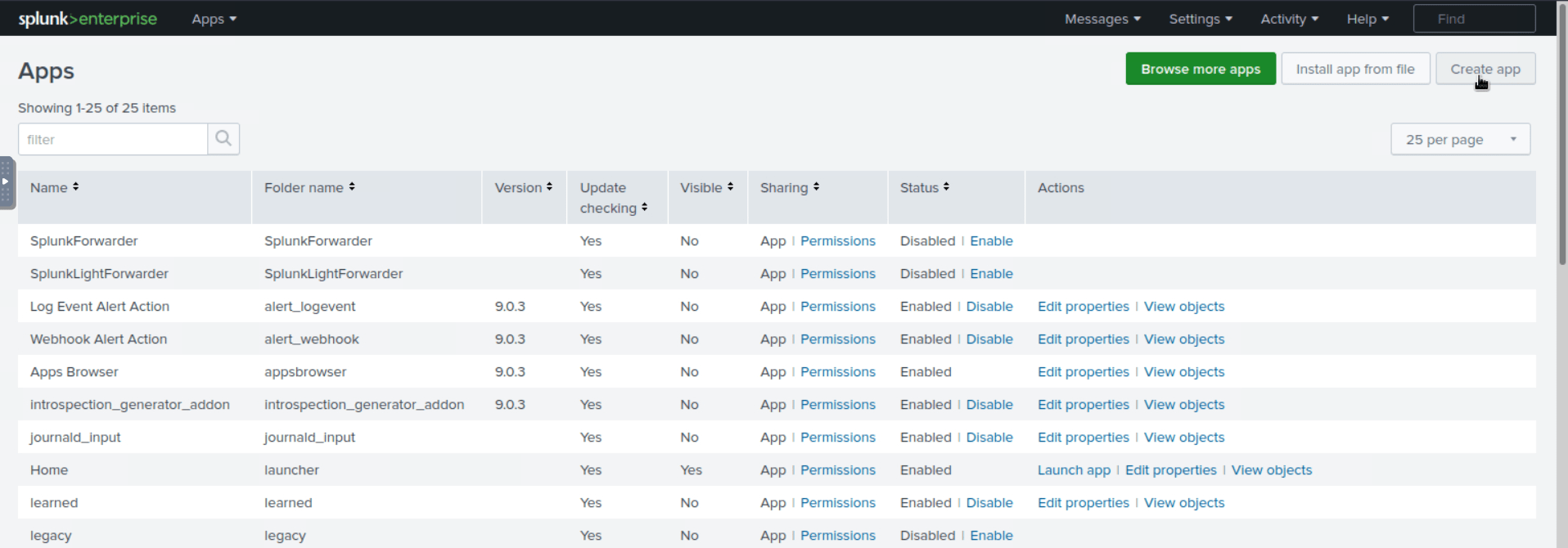Open the Messages menu

click(1102, 19)
